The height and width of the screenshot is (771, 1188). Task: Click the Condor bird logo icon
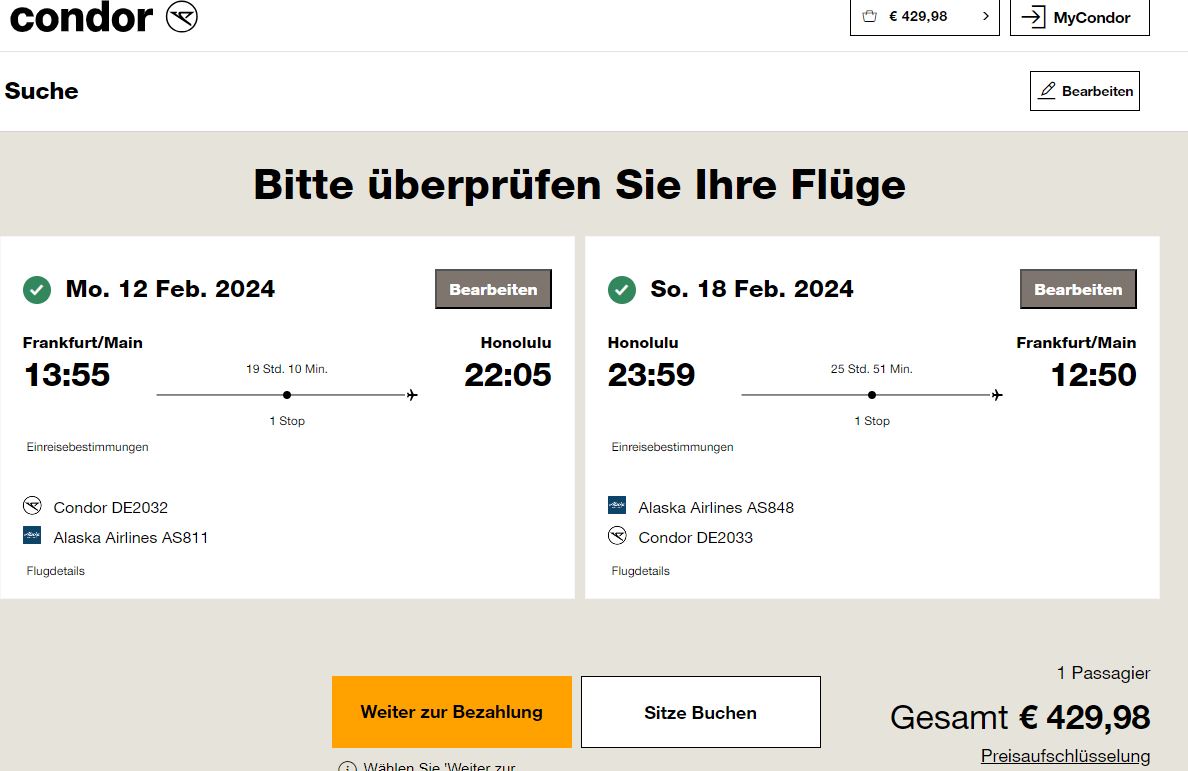[182, 17]
